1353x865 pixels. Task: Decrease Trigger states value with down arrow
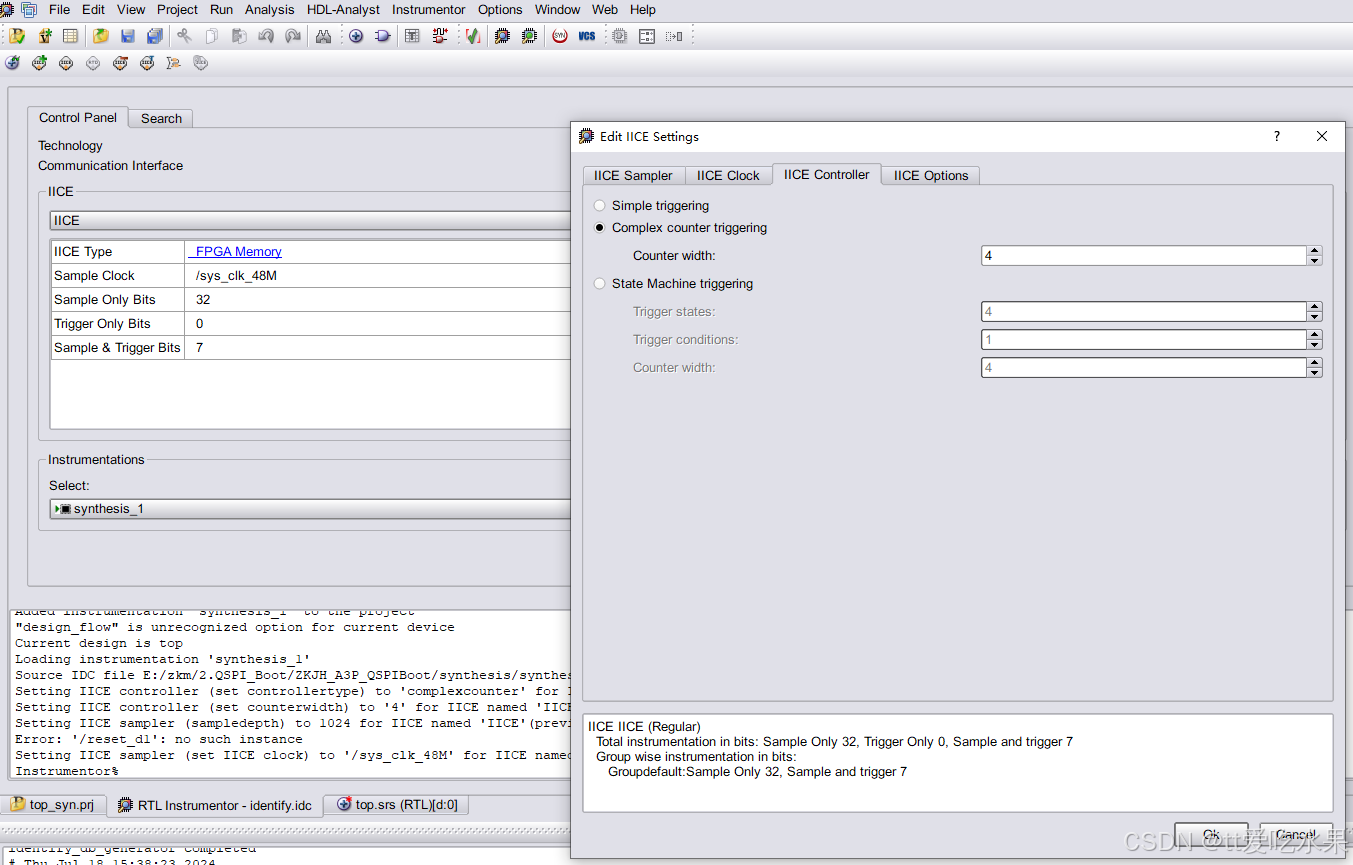pos(1314,315)
